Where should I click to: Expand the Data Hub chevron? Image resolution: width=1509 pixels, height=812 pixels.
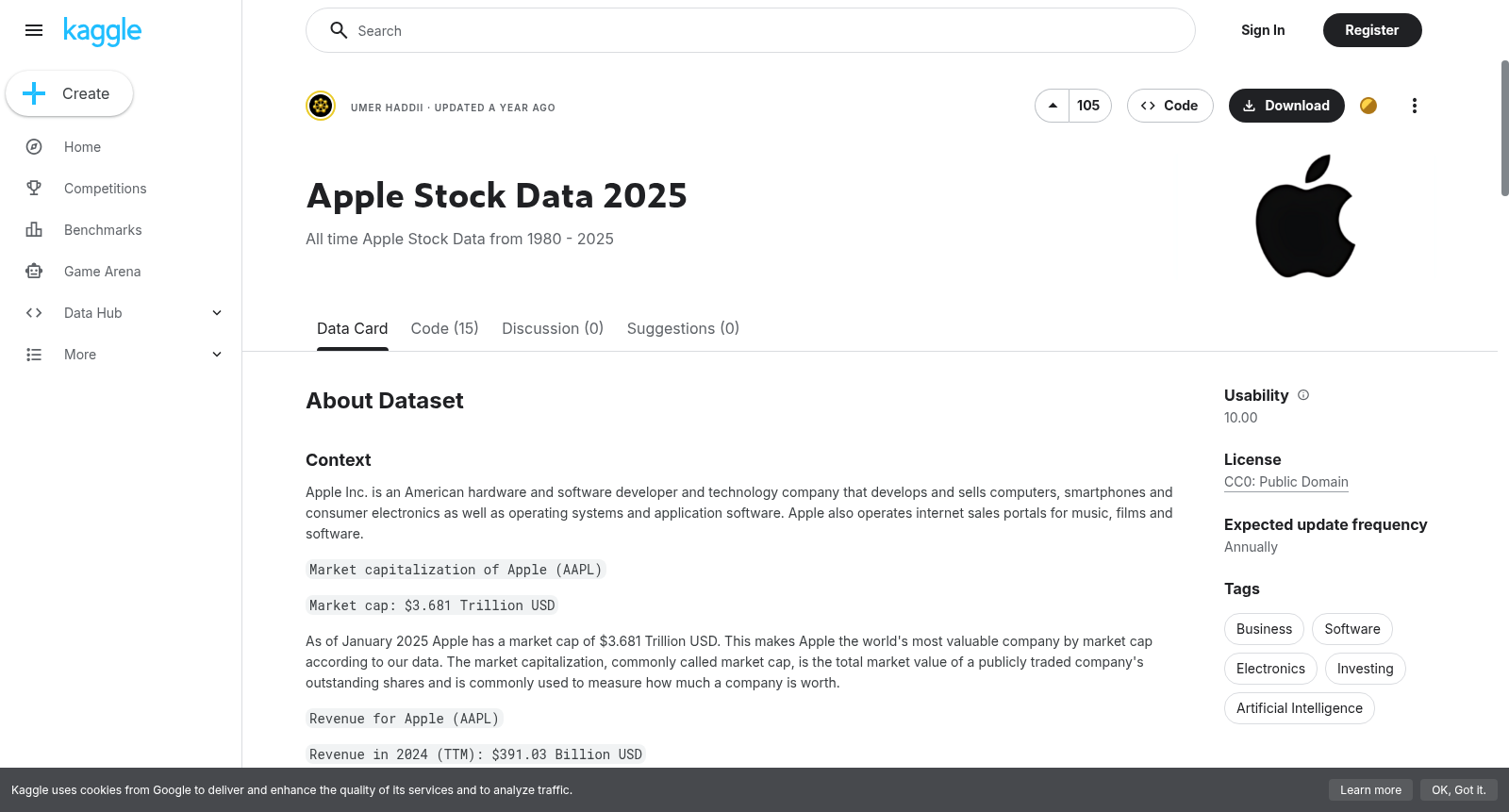[217, 313]
